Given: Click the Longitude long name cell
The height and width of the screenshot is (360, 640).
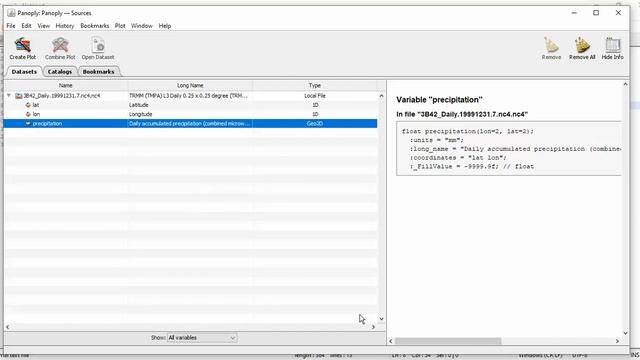Looking at the screenshot, I should click(140, 114).
